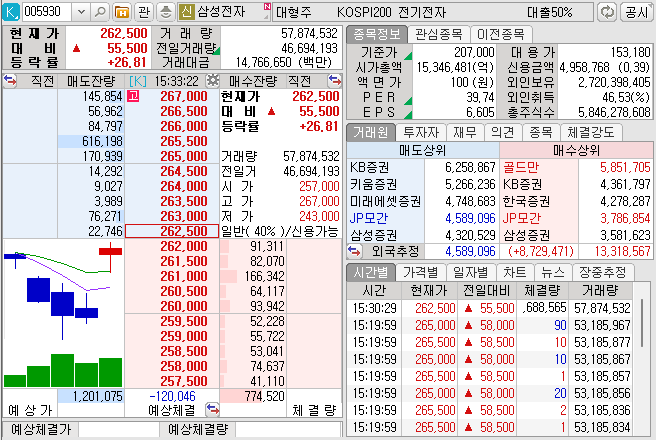The width and height of the screenshot is (656, 440).
Task: Select the 의견 tab
Action: pyautogui.click(x=502, y=133)
